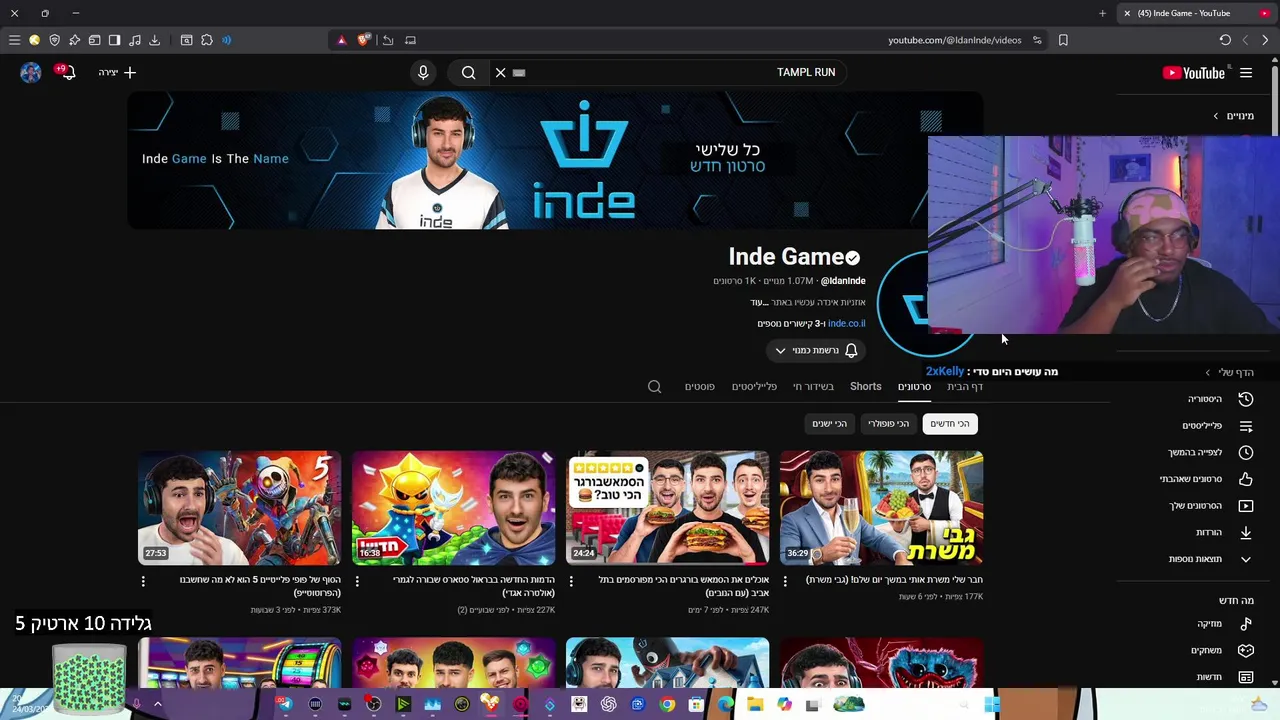This screenshot has height=720, width=1280.
Task: Open the browser main menu hamburger icon
Action: tap(14, 40)
